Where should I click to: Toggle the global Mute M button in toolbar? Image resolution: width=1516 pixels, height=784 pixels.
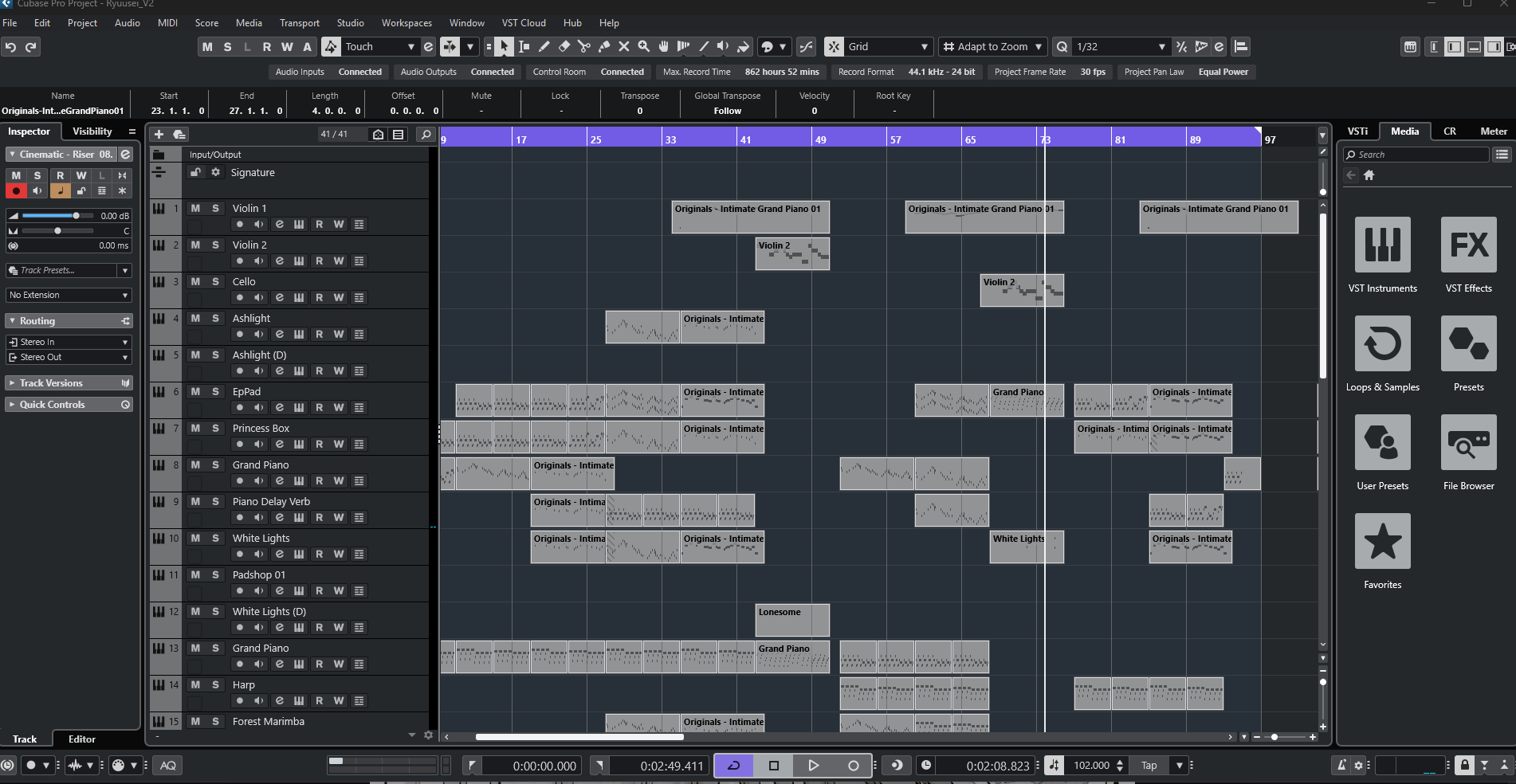click(x=207, y=47)
